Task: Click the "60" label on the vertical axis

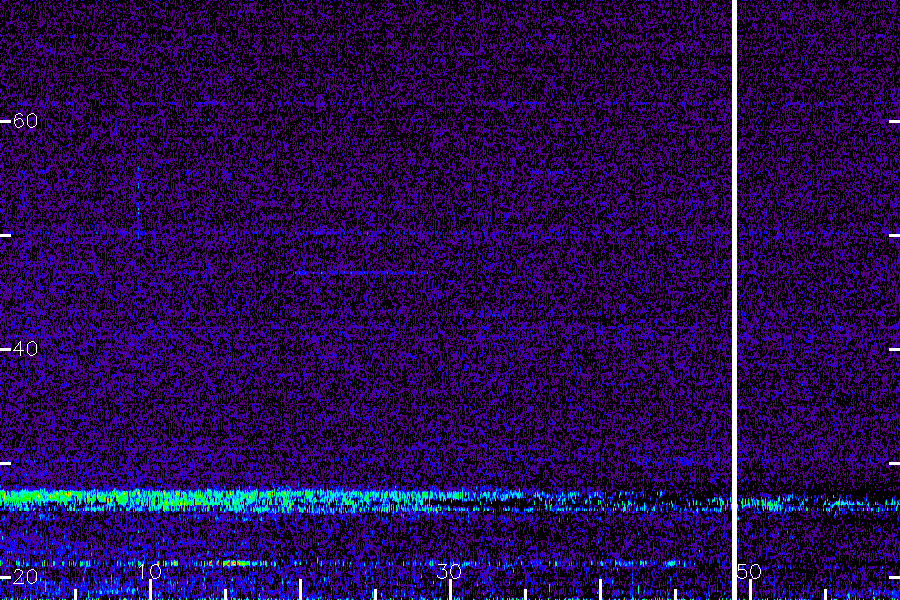Action: 25,121
